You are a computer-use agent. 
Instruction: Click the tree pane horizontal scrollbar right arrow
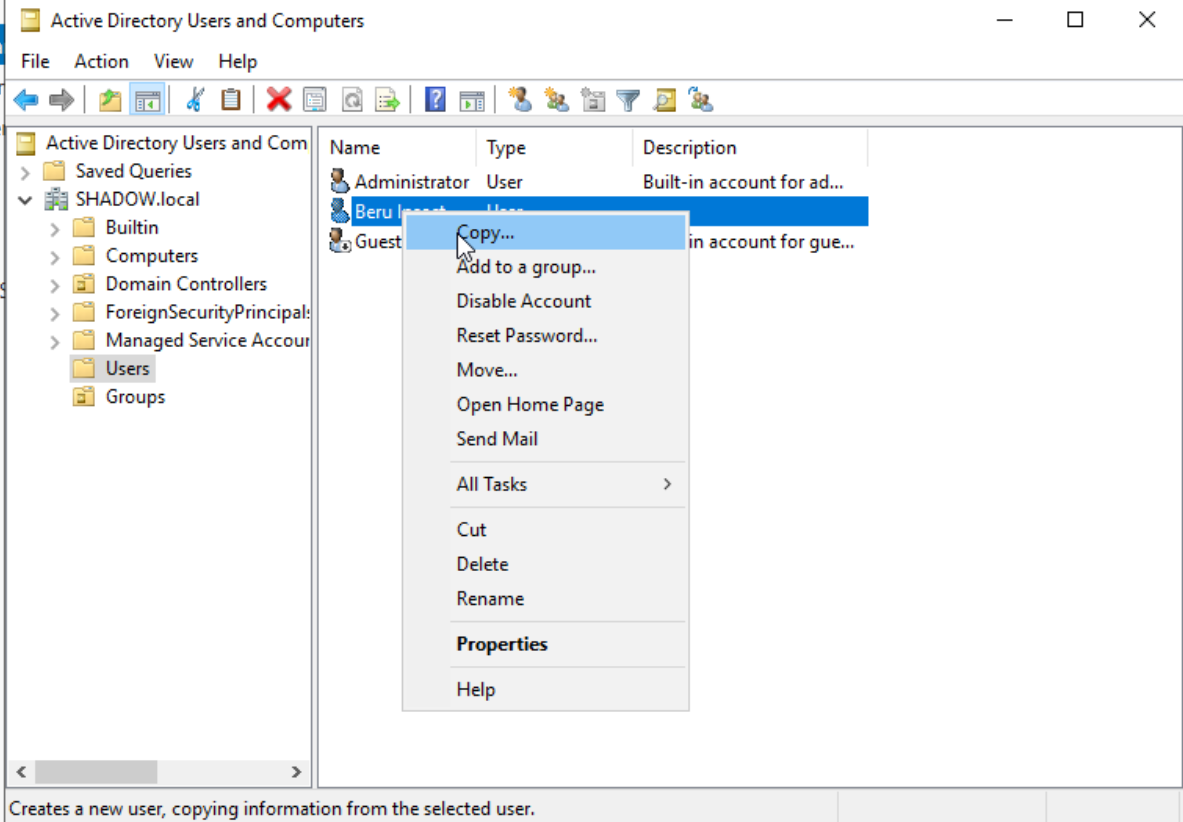[x=296, y=772]
